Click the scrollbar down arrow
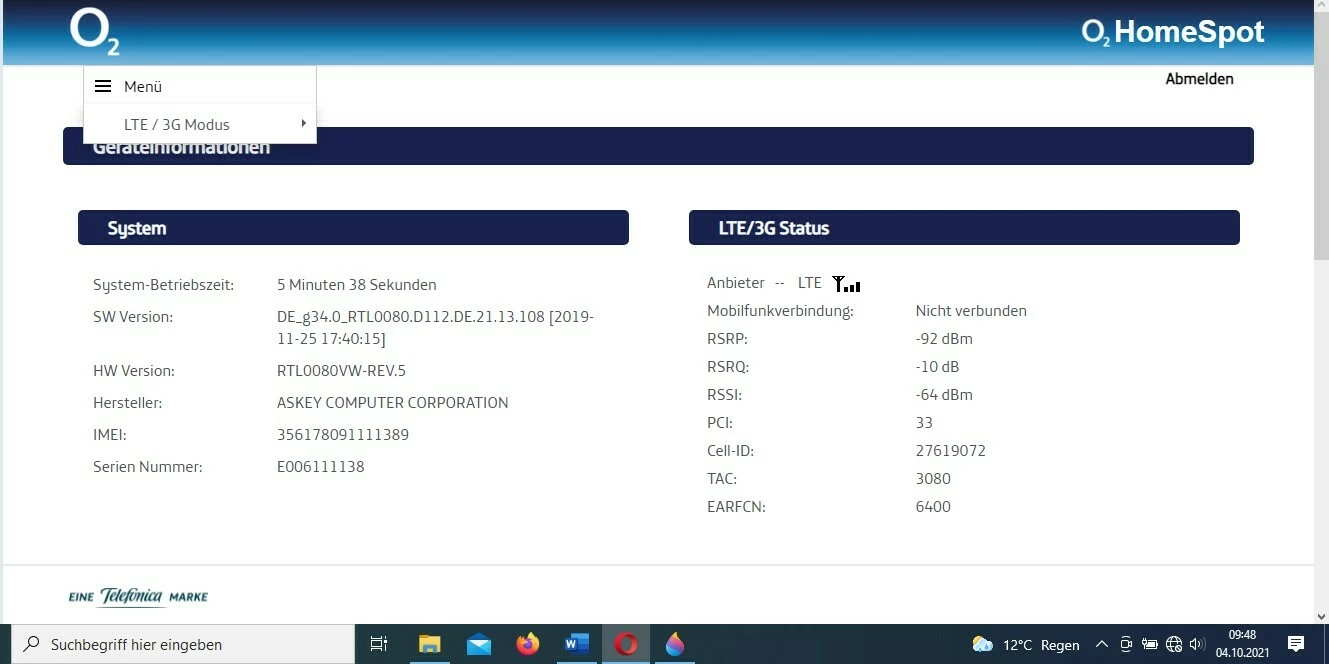The width and height of the screenshot is (1329, 664). pos(1321,617)
